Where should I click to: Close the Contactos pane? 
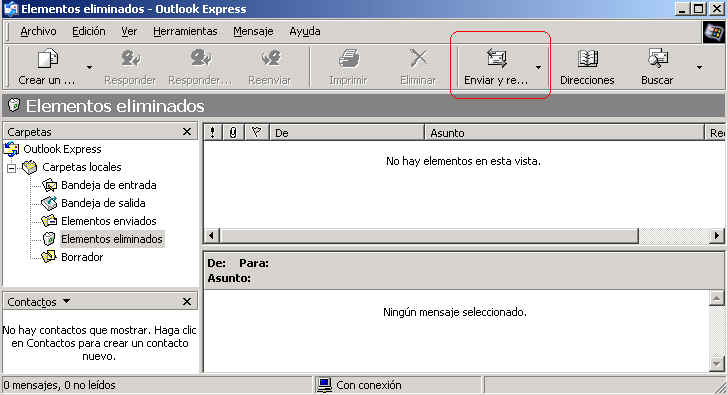tap(187, 302)
